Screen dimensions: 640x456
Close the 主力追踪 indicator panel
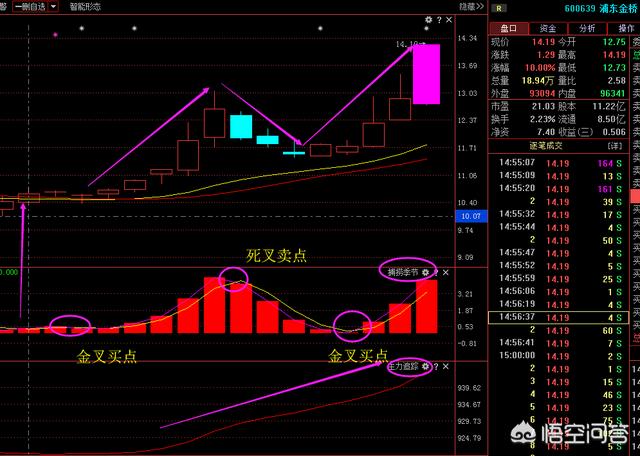click(x=445, y=367)
